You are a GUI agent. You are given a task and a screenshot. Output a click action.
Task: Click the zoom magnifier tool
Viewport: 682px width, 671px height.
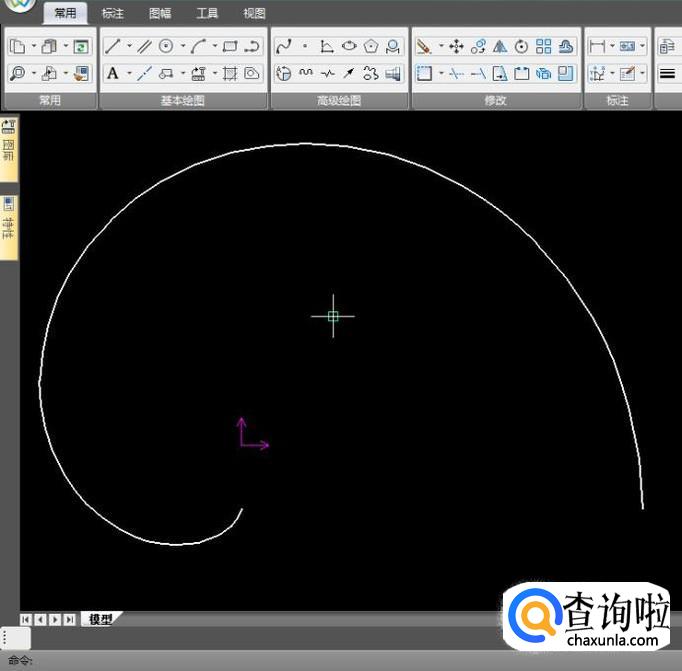tap(17, 73)
